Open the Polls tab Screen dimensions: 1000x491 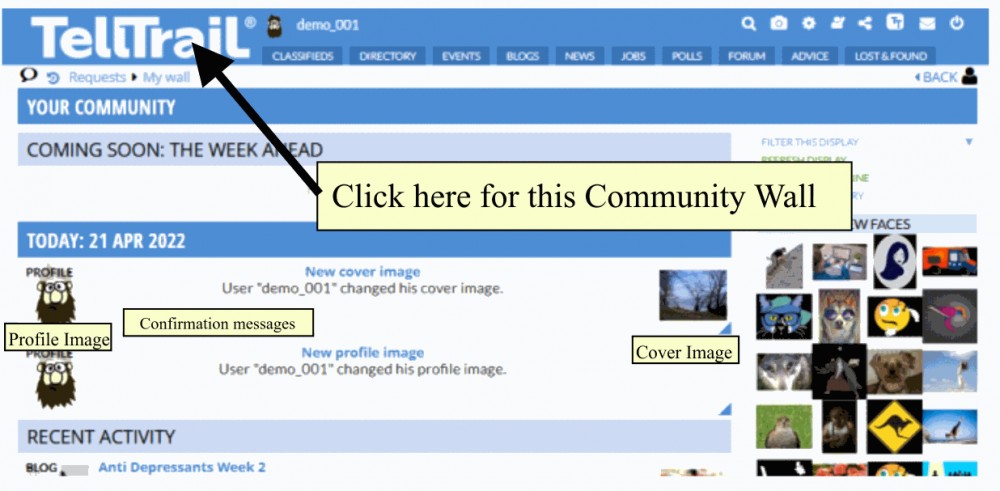click(687, 56)
